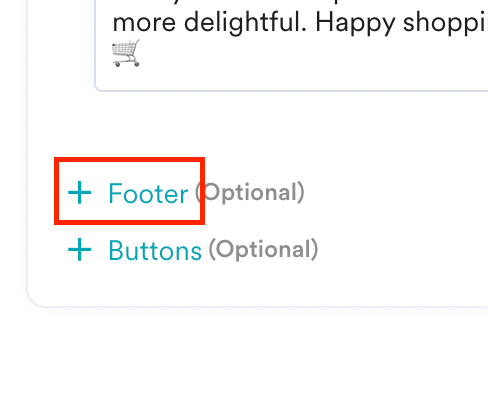Click the plus icon beside Buttons
This screenshot has width=488, height=396.
tap(79, 249)
